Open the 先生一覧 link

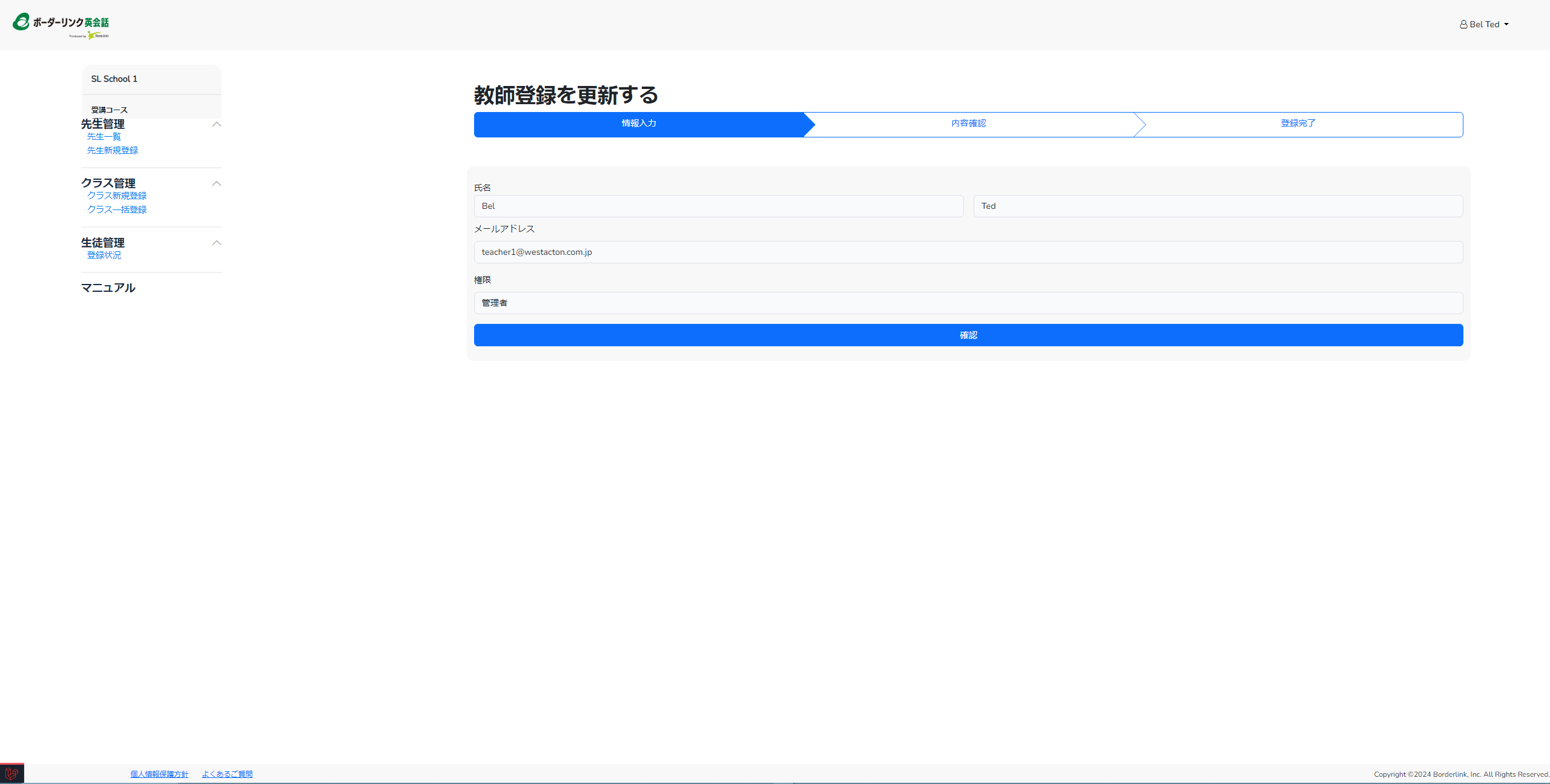coord(104,137)
